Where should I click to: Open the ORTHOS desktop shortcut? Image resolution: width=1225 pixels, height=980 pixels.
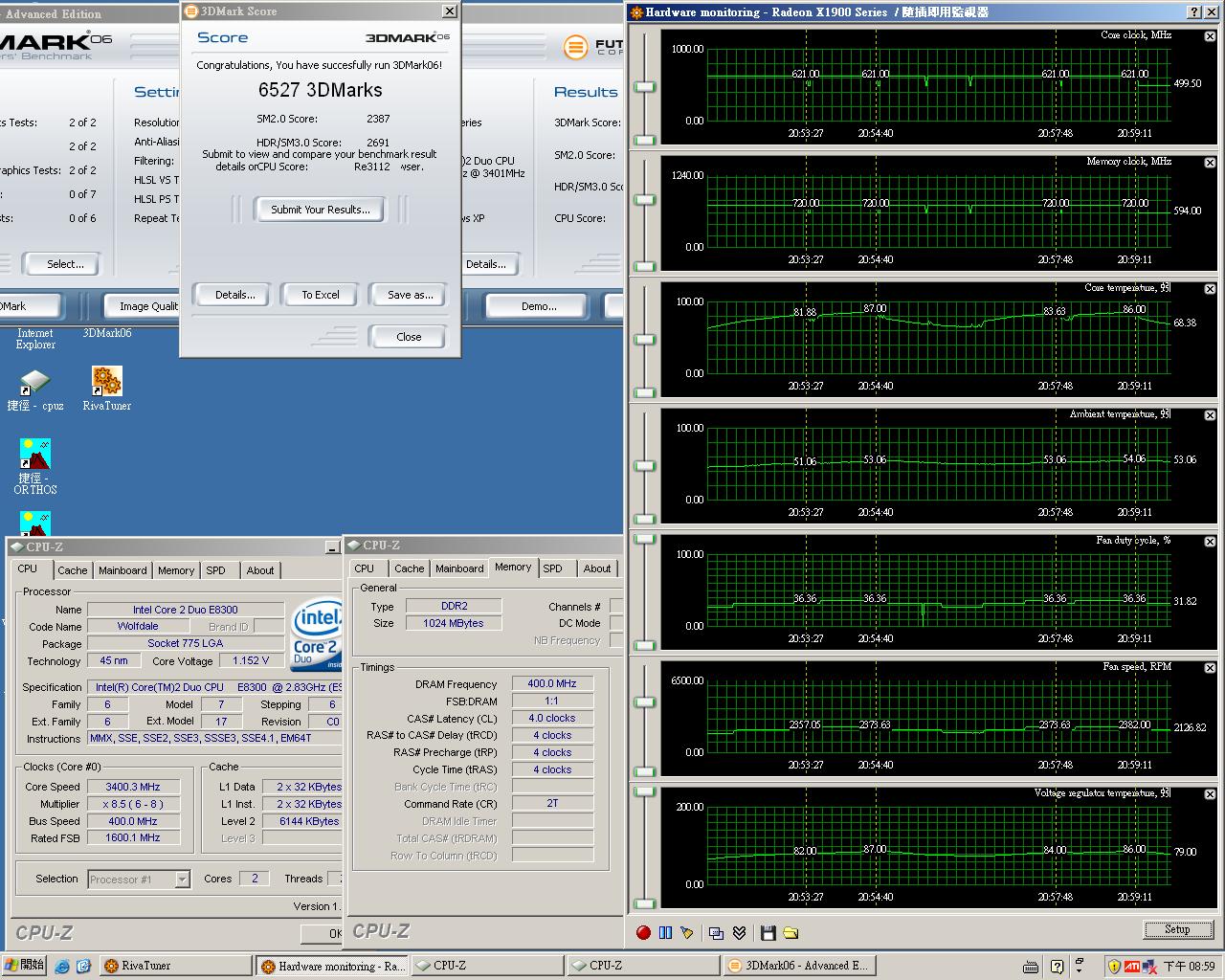35,467
